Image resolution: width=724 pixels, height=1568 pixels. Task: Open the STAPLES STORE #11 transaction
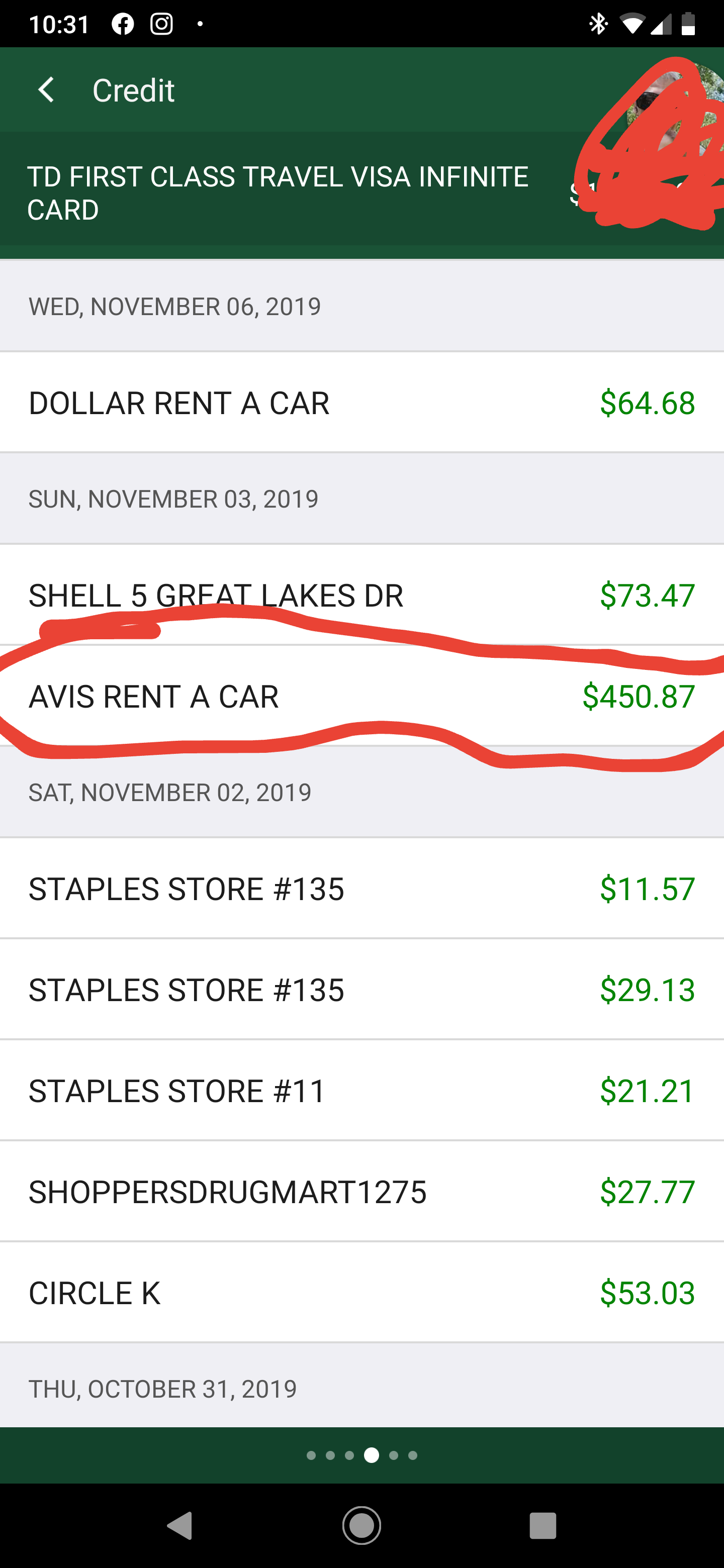(x=361, y=1090)
